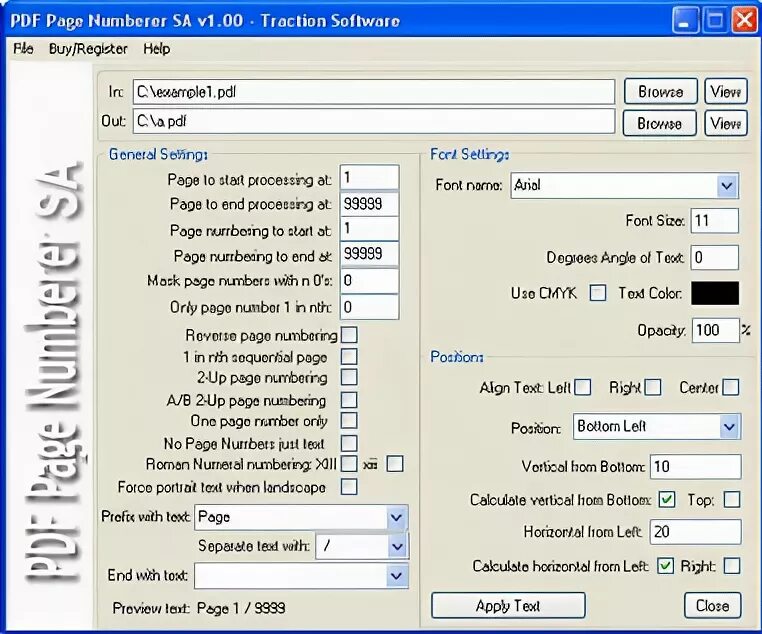The image size is (762, 634).
Task: Maximize the PDF Page Numberer window
Action: pyautogui.click(x=714, y=20)
